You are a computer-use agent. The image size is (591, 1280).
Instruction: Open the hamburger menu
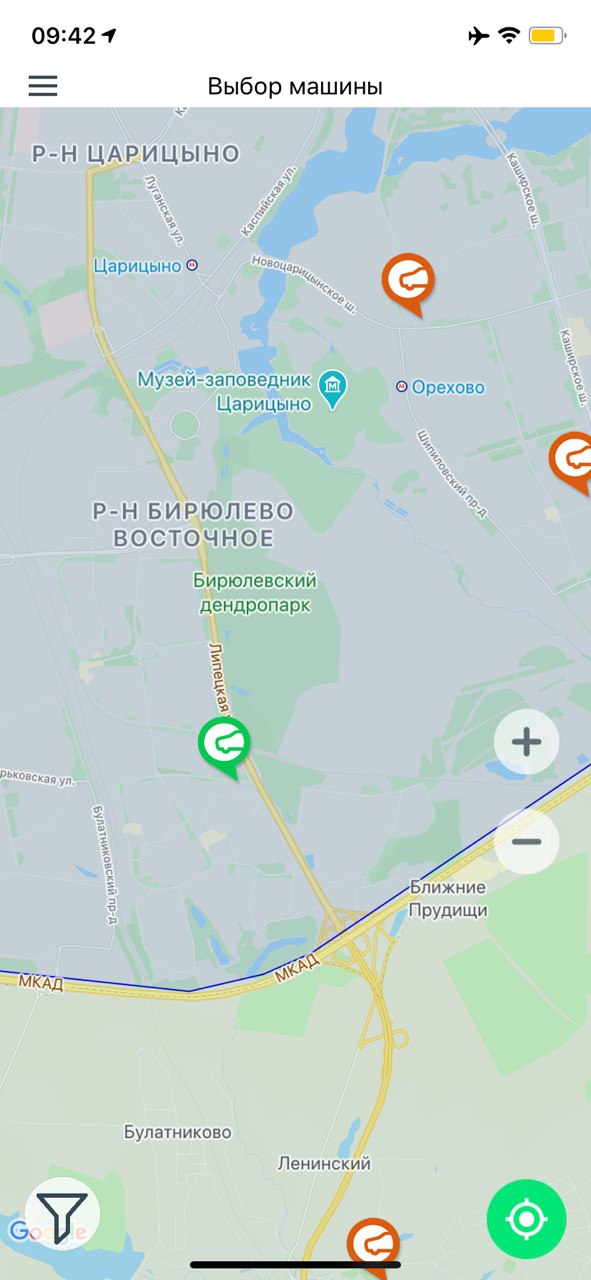tap(43, 86)
